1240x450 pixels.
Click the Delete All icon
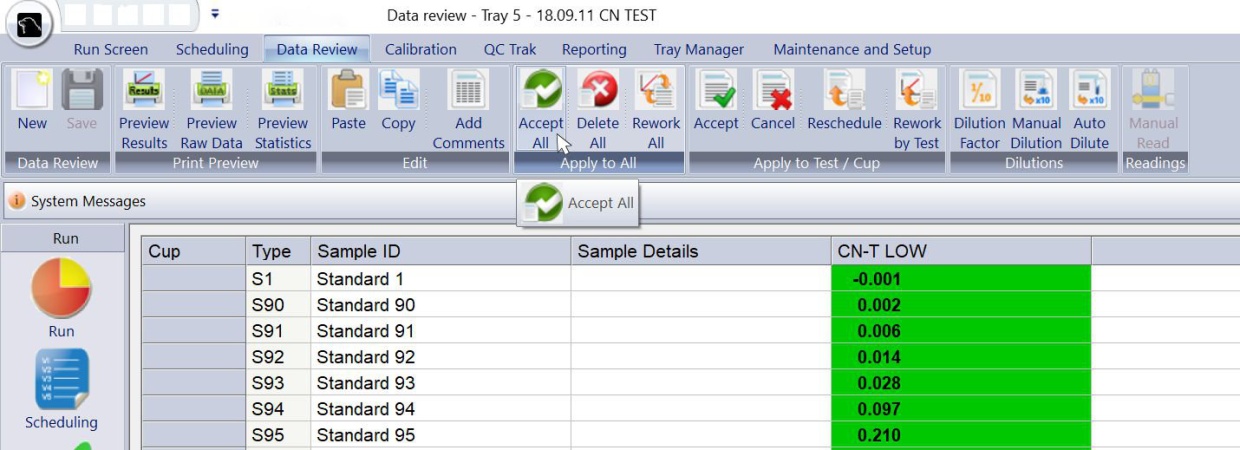pyautogui.click(x=598, y=92)
